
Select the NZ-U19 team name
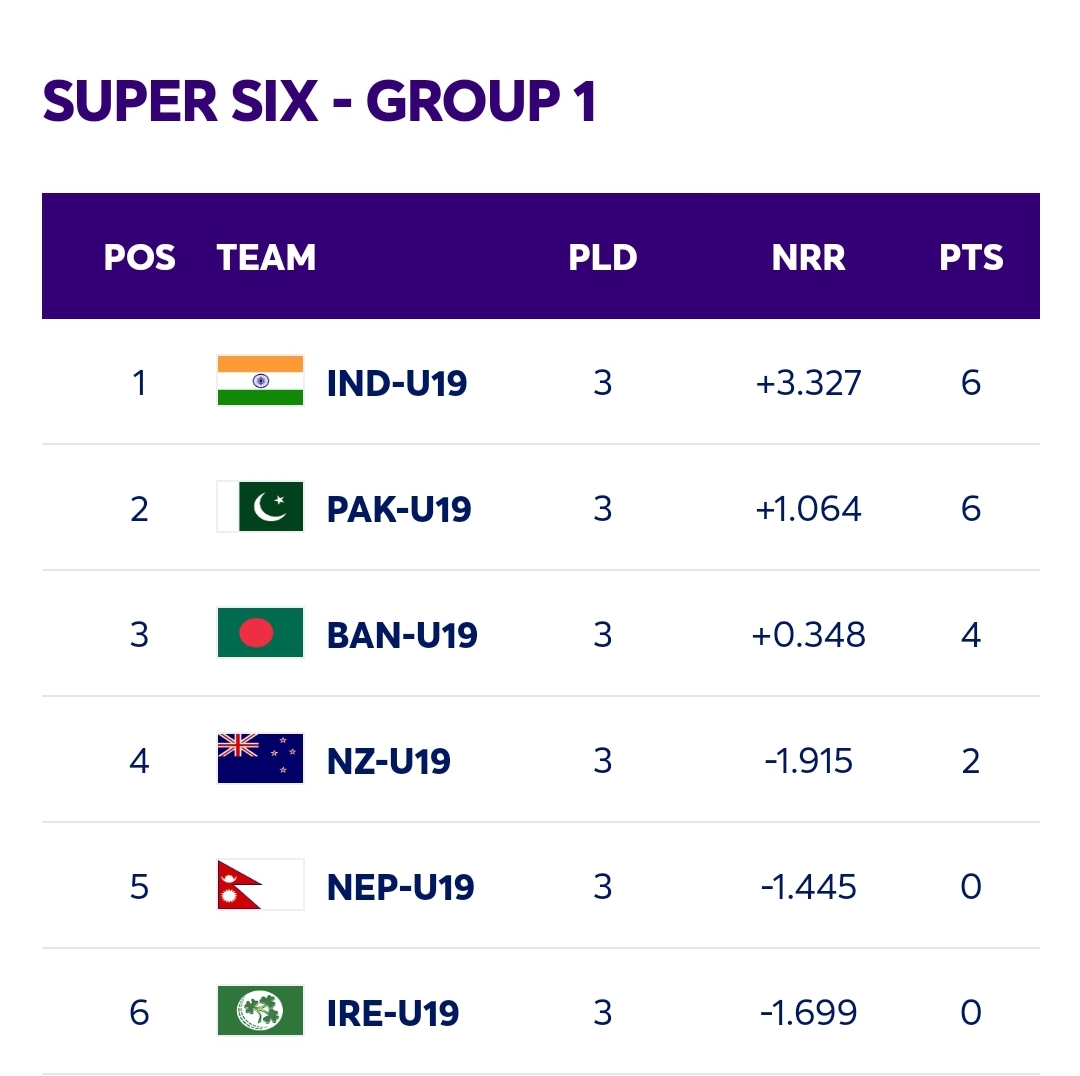(x=388, y=762)
